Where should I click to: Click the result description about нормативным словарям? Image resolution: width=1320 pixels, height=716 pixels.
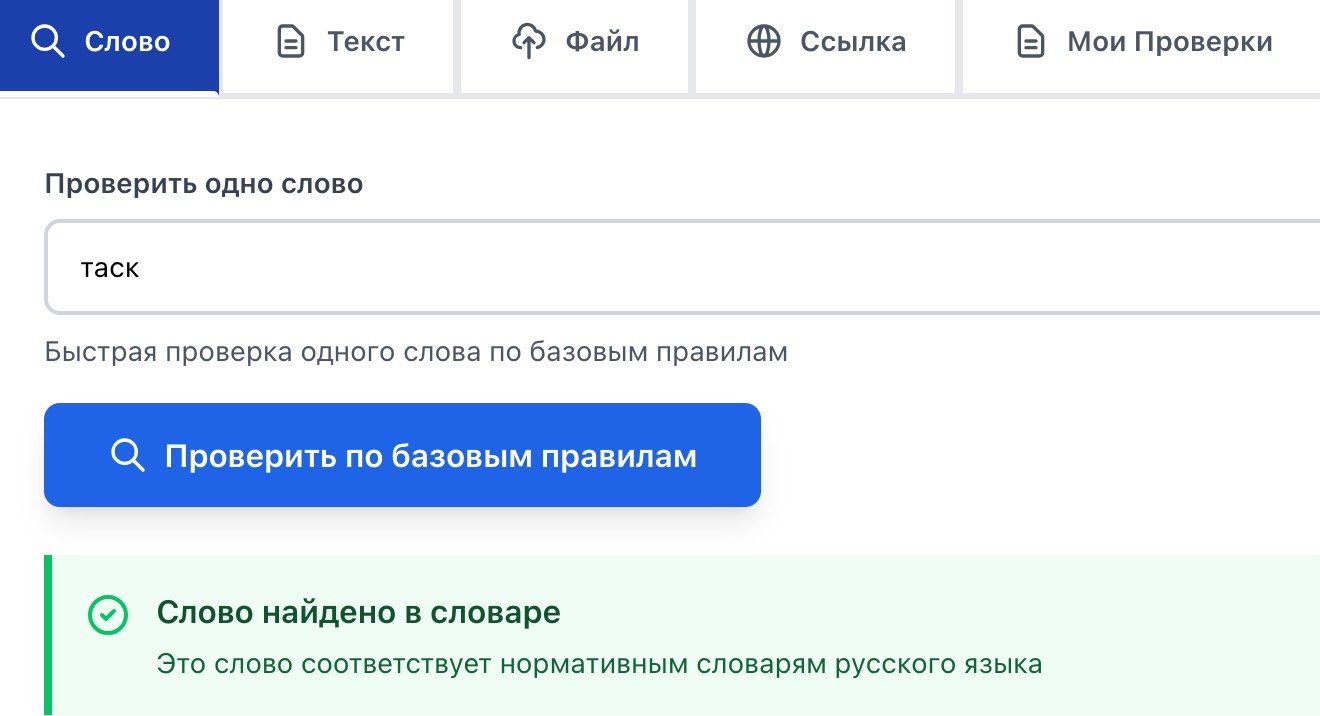click(x=599, y=664)
